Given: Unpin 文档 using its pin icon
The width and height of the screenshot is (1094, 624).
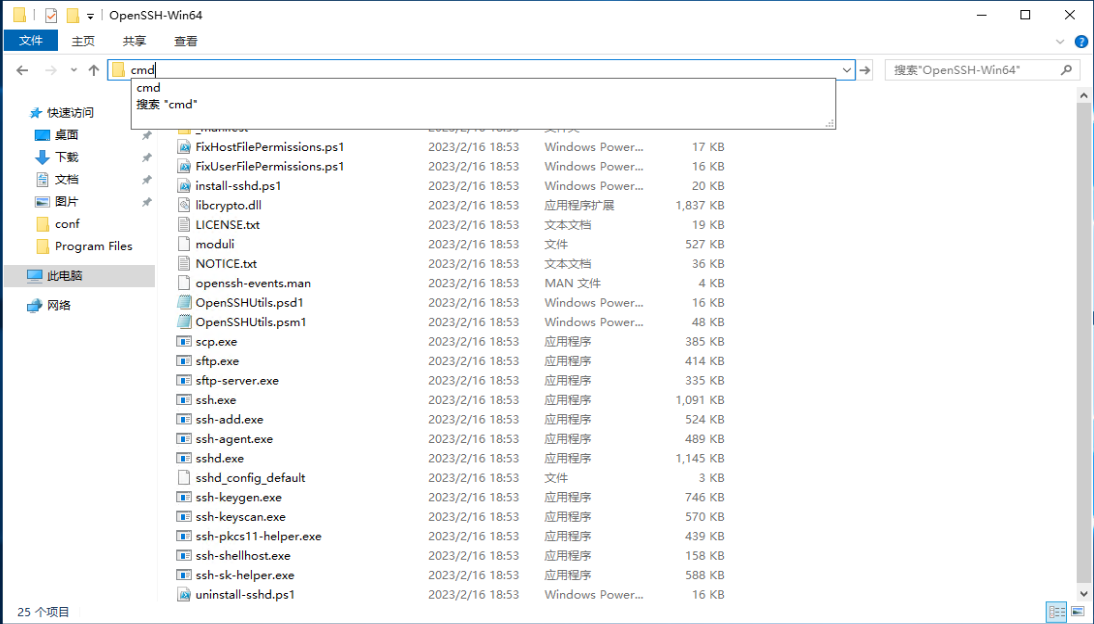Looking at the screenshot, I should [x=147, y=180].
